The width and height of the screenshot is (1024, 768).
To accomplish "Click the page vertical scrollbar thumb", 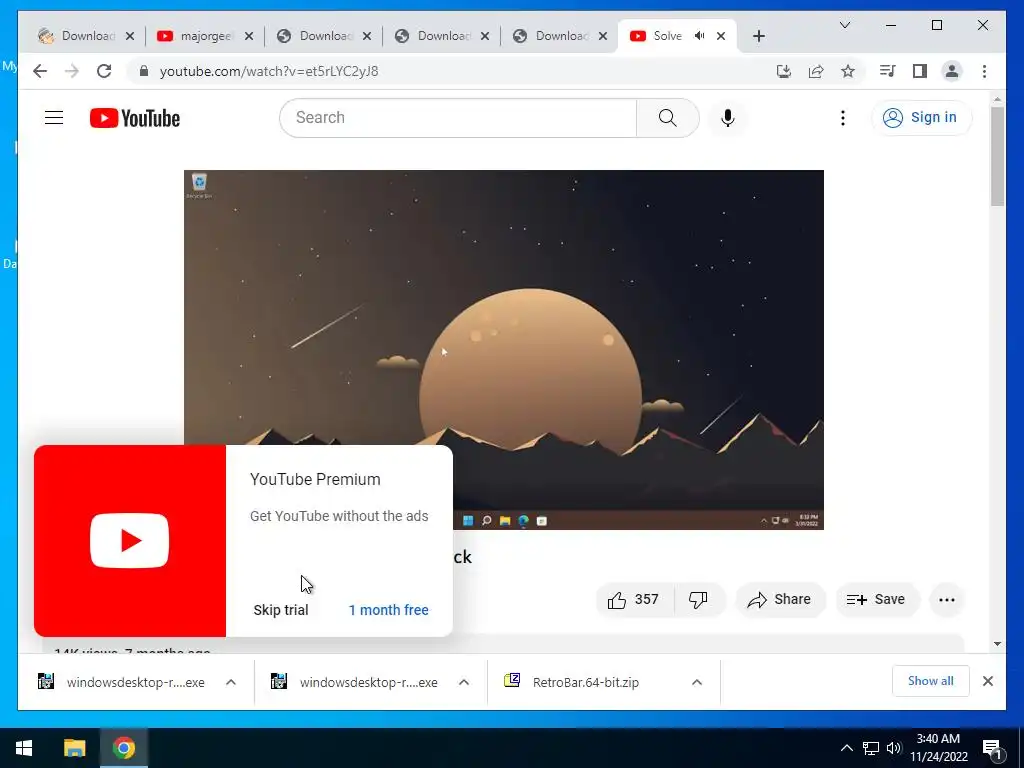I will [997, 155].
